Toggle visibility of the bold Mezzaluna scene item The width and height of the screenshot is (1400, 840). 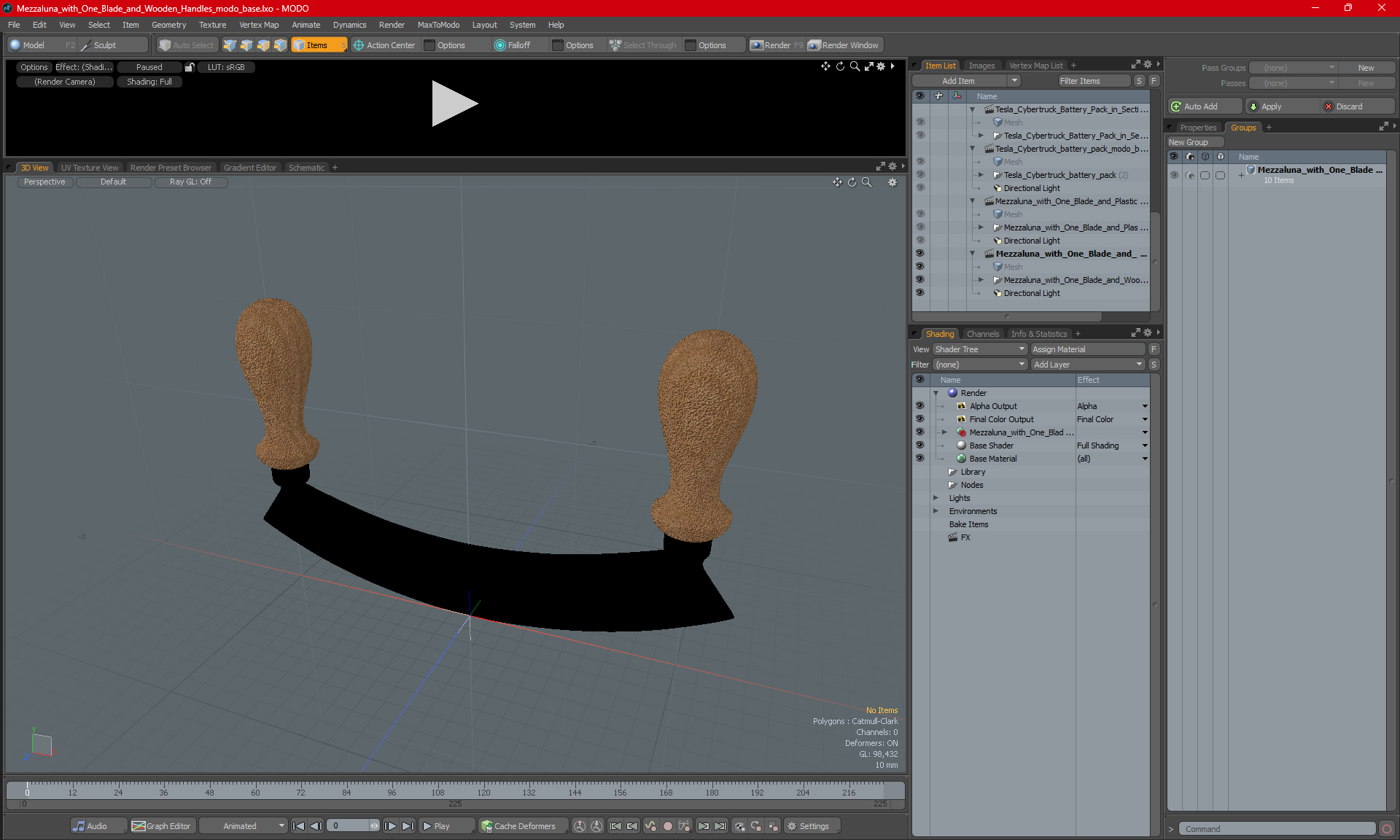coord(919,254)
